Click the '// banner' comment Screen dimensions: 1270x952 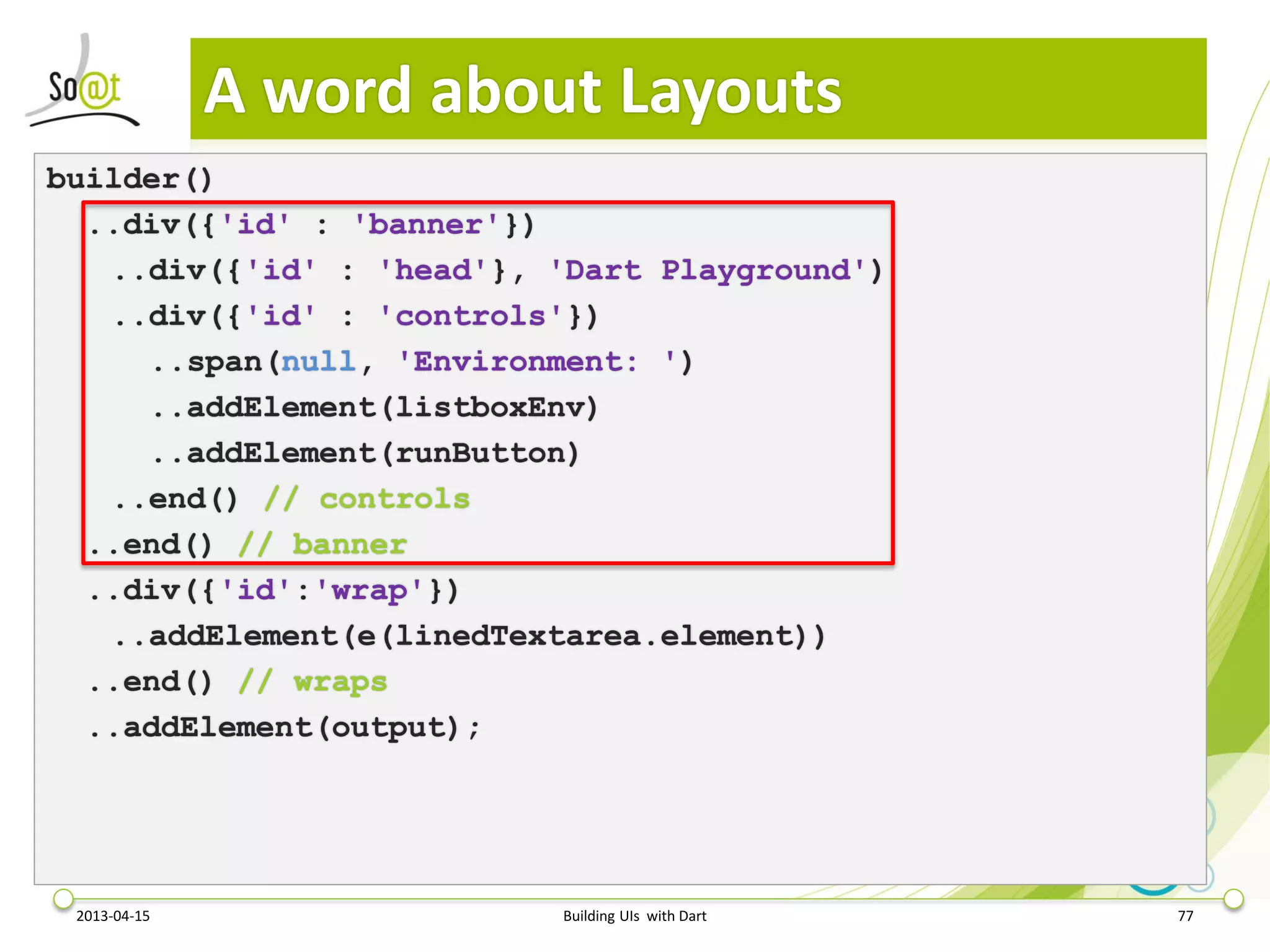322,545
